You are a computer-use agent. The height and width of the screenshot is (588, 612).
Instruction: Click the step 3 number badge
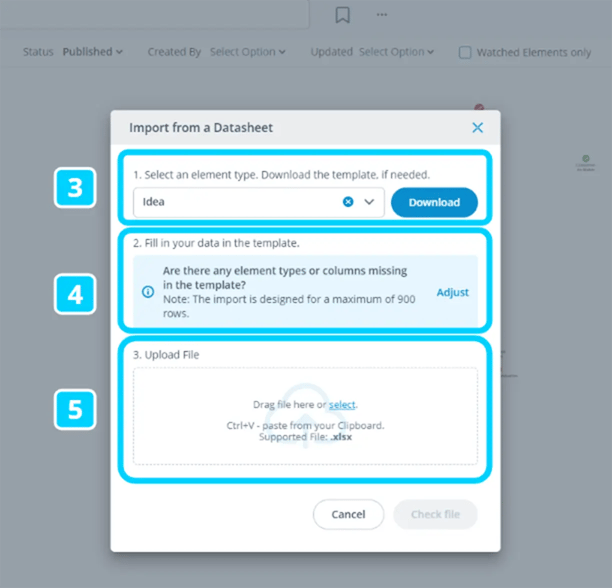point(74,188)
